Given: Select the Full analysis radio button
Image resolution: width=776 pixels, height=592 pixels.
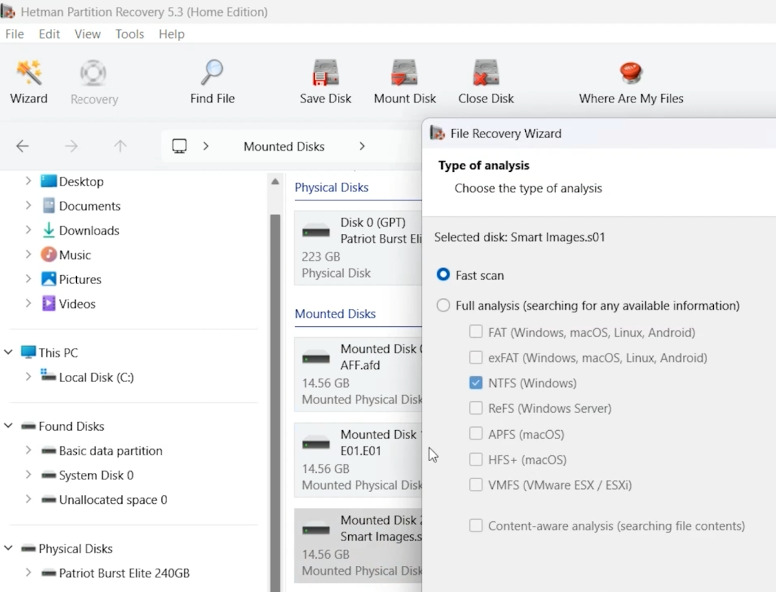Looking at the screenshot, I should 443,305.
